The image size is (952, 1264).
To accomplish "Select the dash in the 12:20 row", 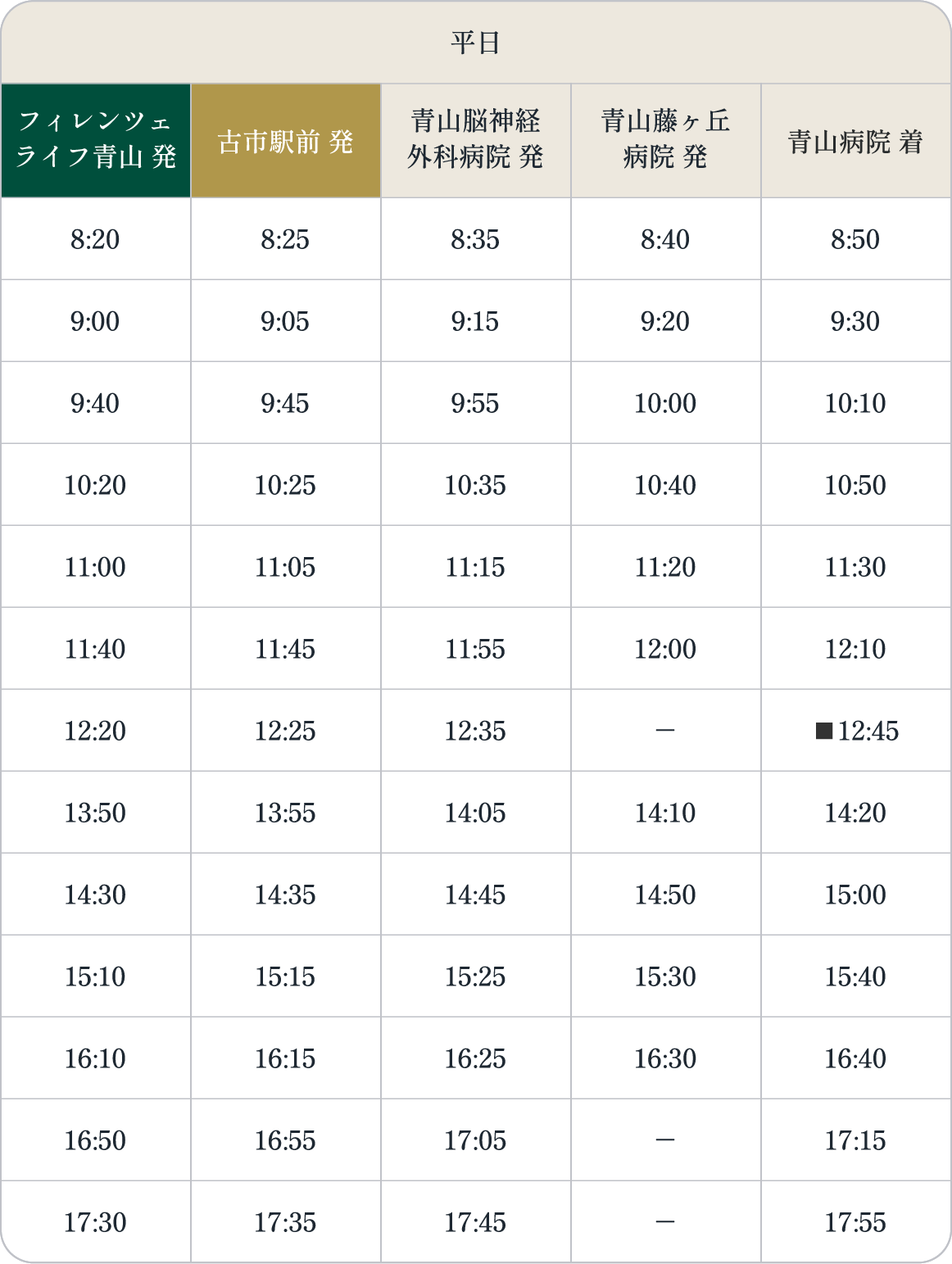I will 666,731.
